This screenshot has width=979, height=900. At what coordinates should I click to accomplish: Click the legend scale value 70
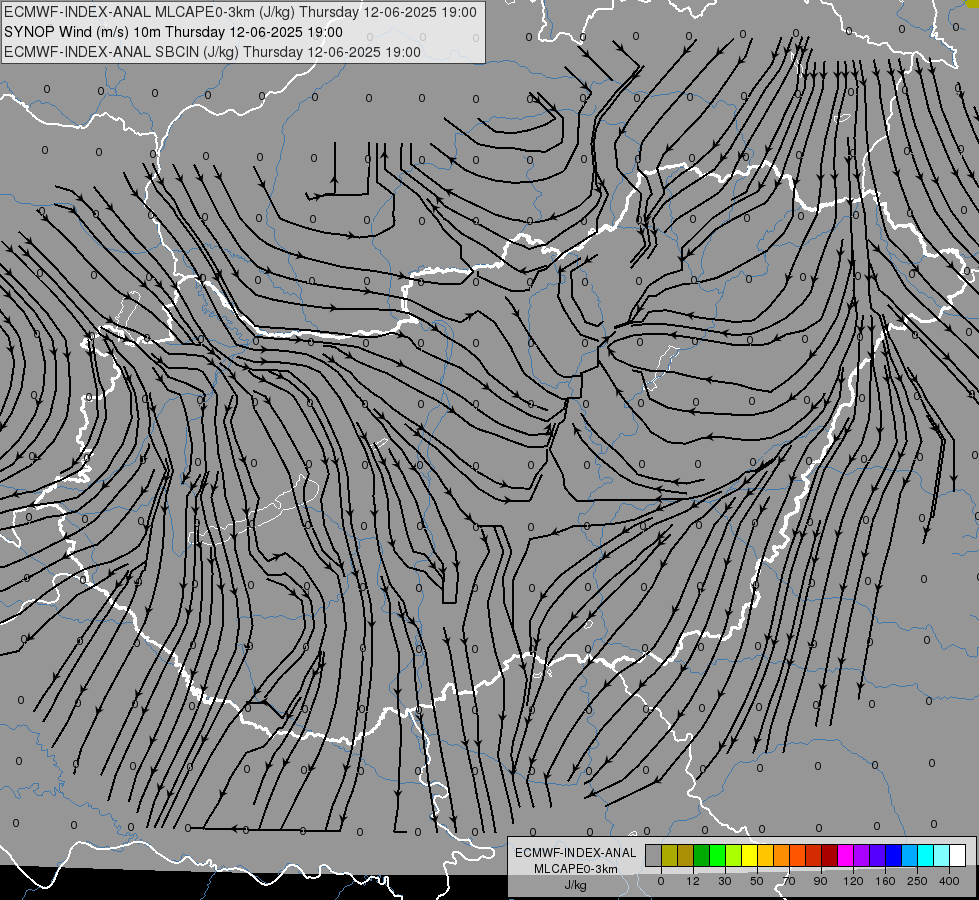click(789, 881)
